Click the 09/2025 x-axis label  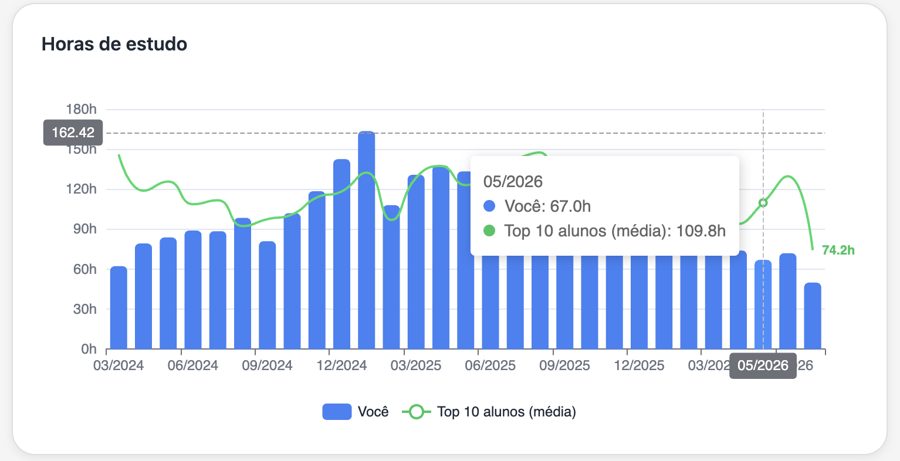tap(565, 366)
